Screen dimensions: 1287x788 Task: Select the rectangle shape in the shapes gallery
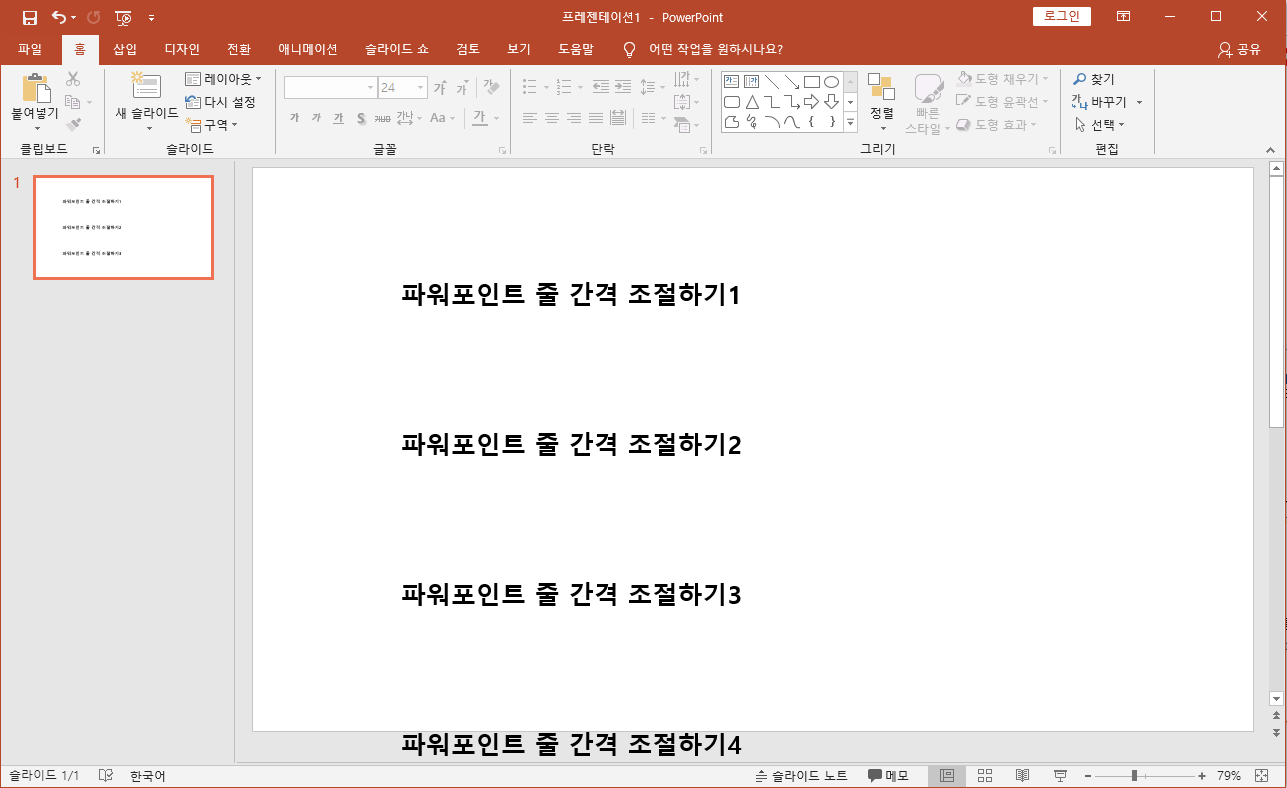[x=811, y=82]
